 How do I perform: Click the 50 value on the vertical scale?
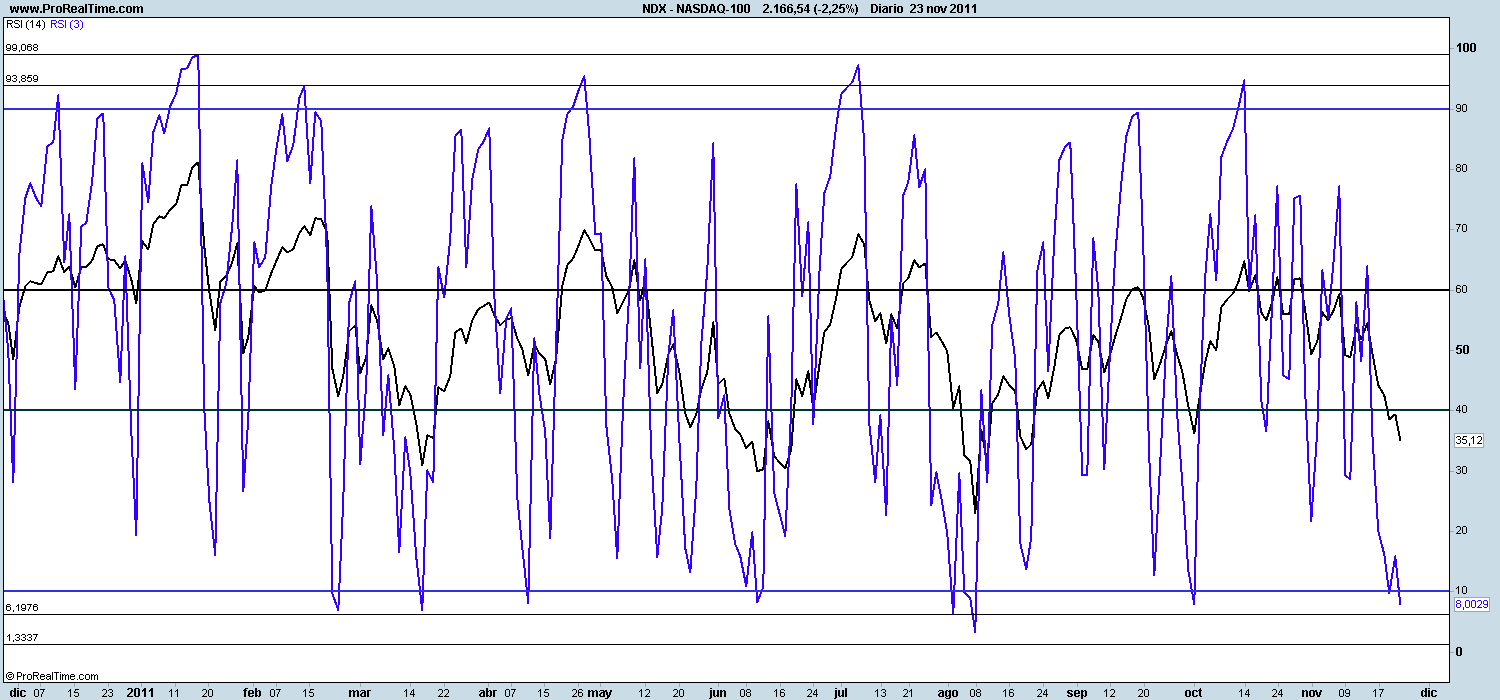[x=1463, y=349]
